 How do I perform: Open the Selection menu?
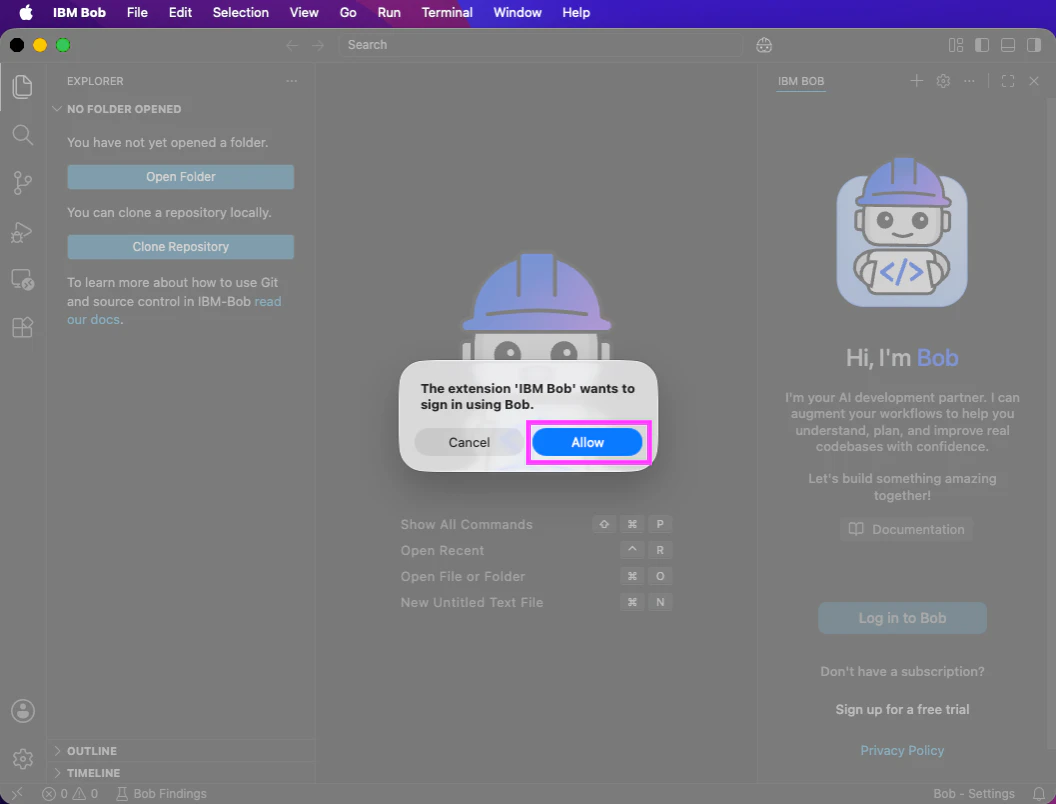click(240, 13)
